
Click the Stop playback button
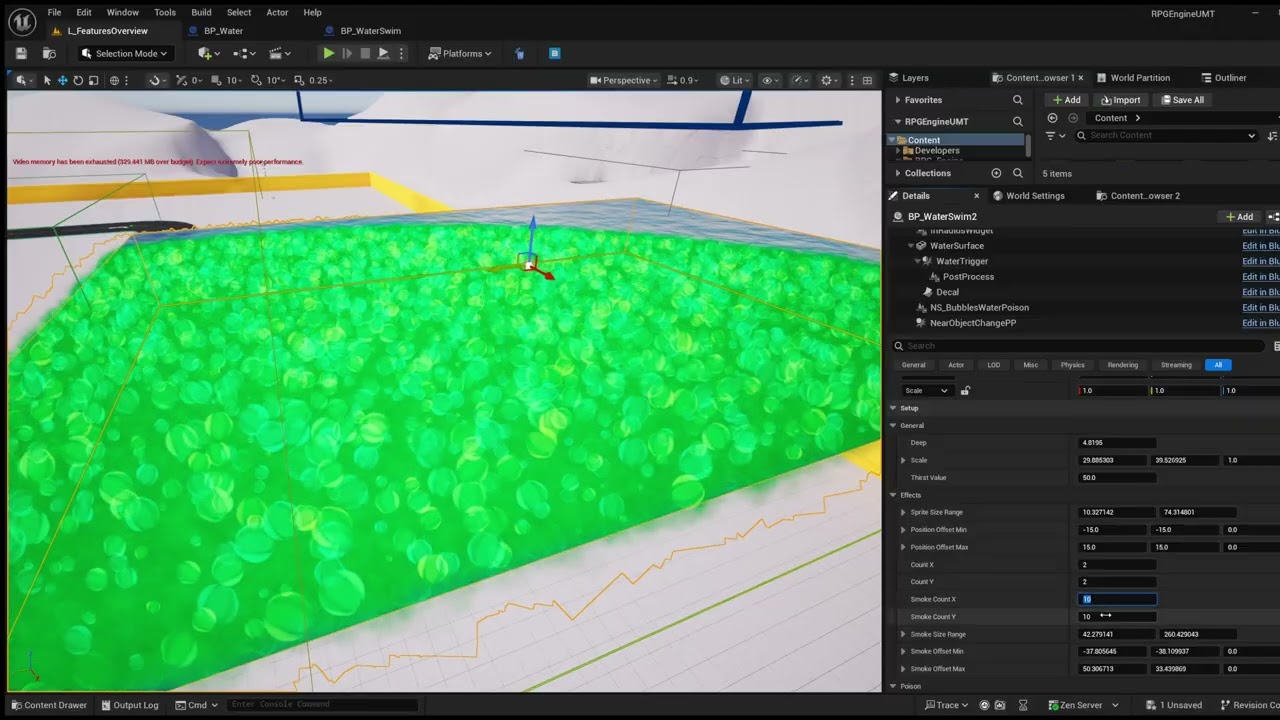(x=365, y=53)
